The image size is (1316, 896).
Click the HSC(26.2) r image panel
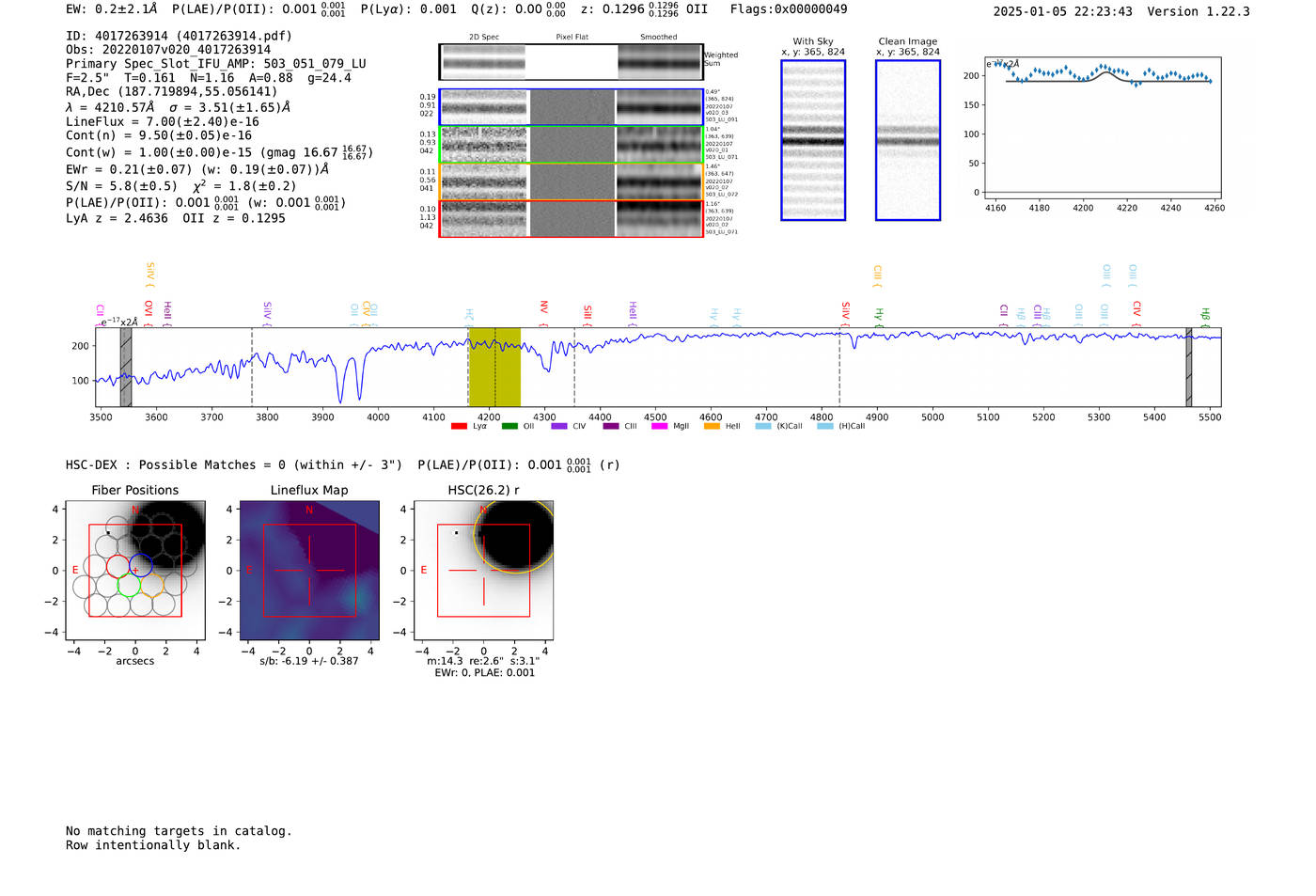[x=483, y=571]
